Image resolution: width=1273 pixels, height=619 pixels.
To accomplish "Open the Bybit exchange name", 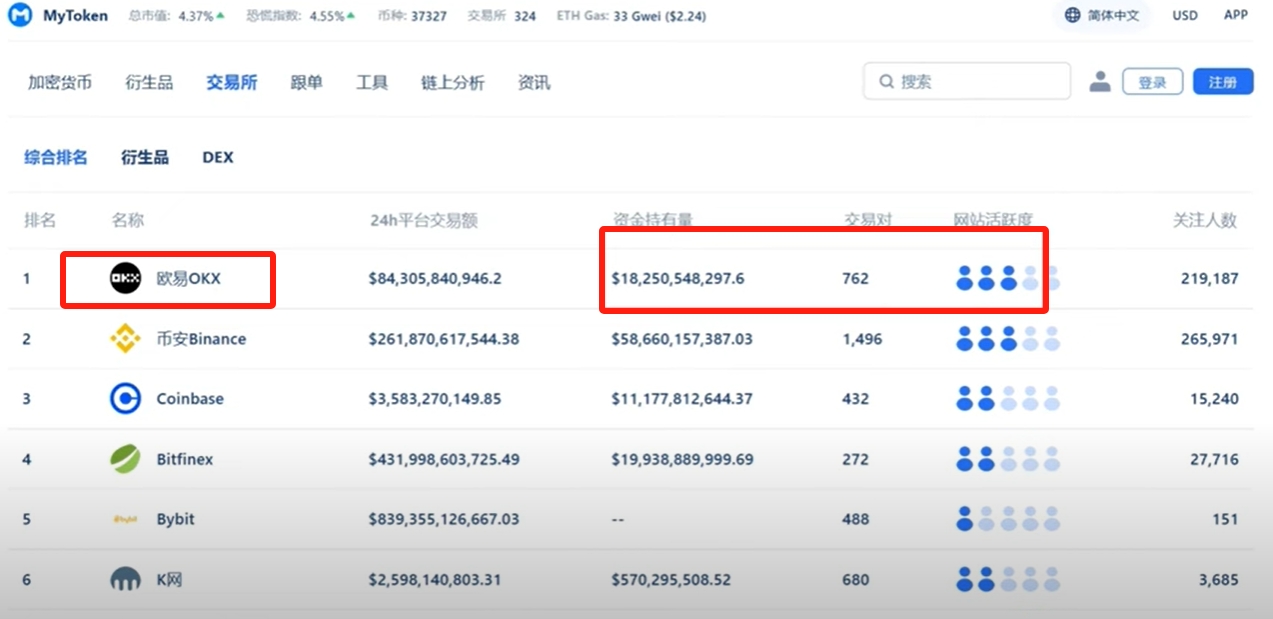I will coord(176,519).
